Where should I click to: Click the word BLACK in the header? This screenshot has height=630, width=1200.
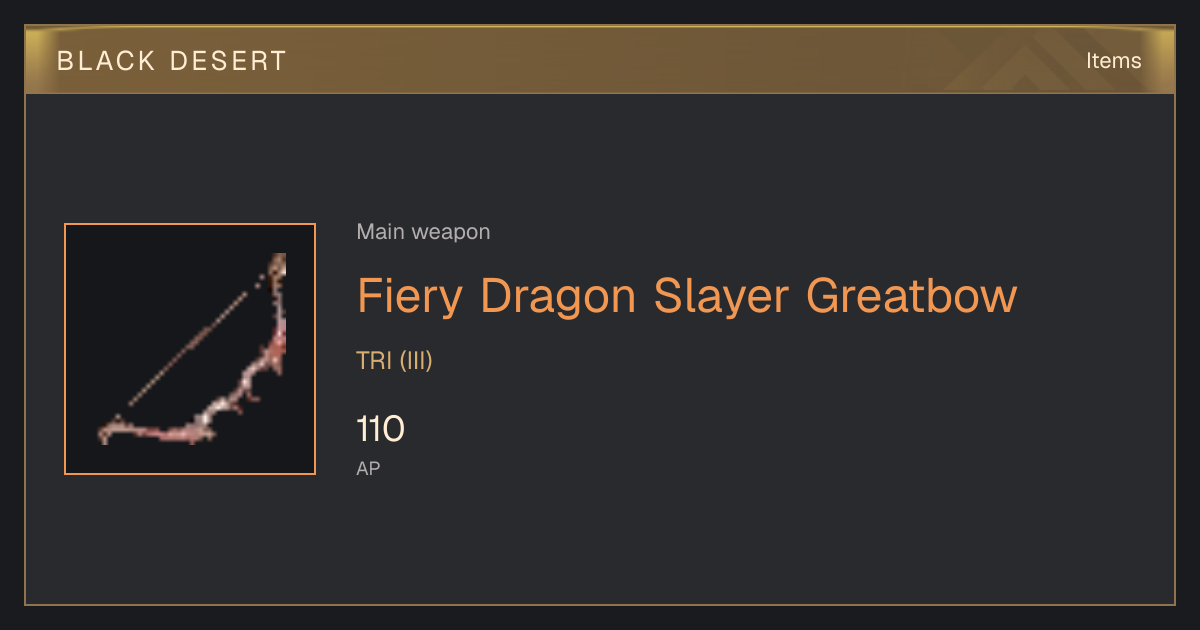(105, 61)
